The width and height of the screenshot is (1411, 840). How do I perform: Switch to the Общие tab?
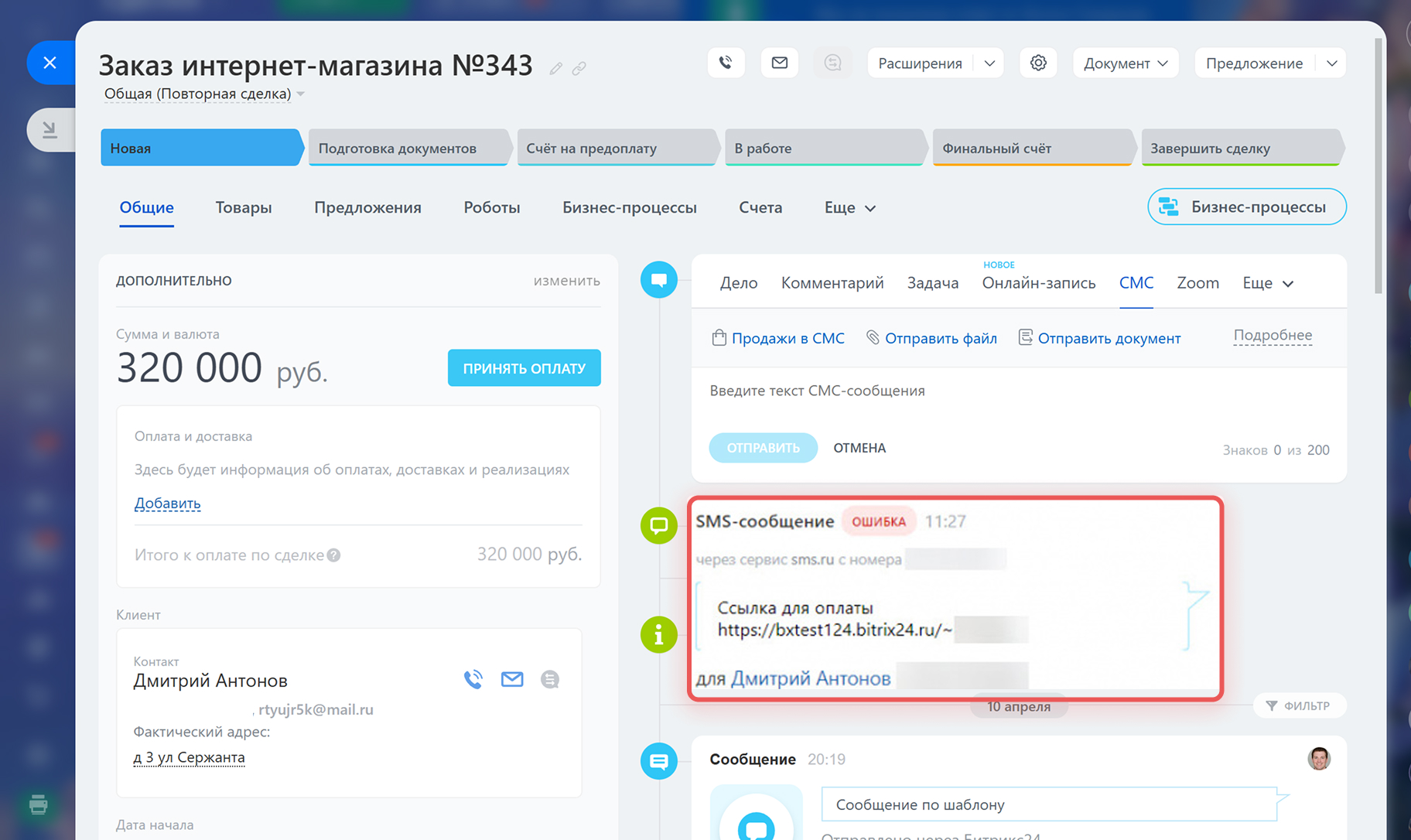coord(147,207)
